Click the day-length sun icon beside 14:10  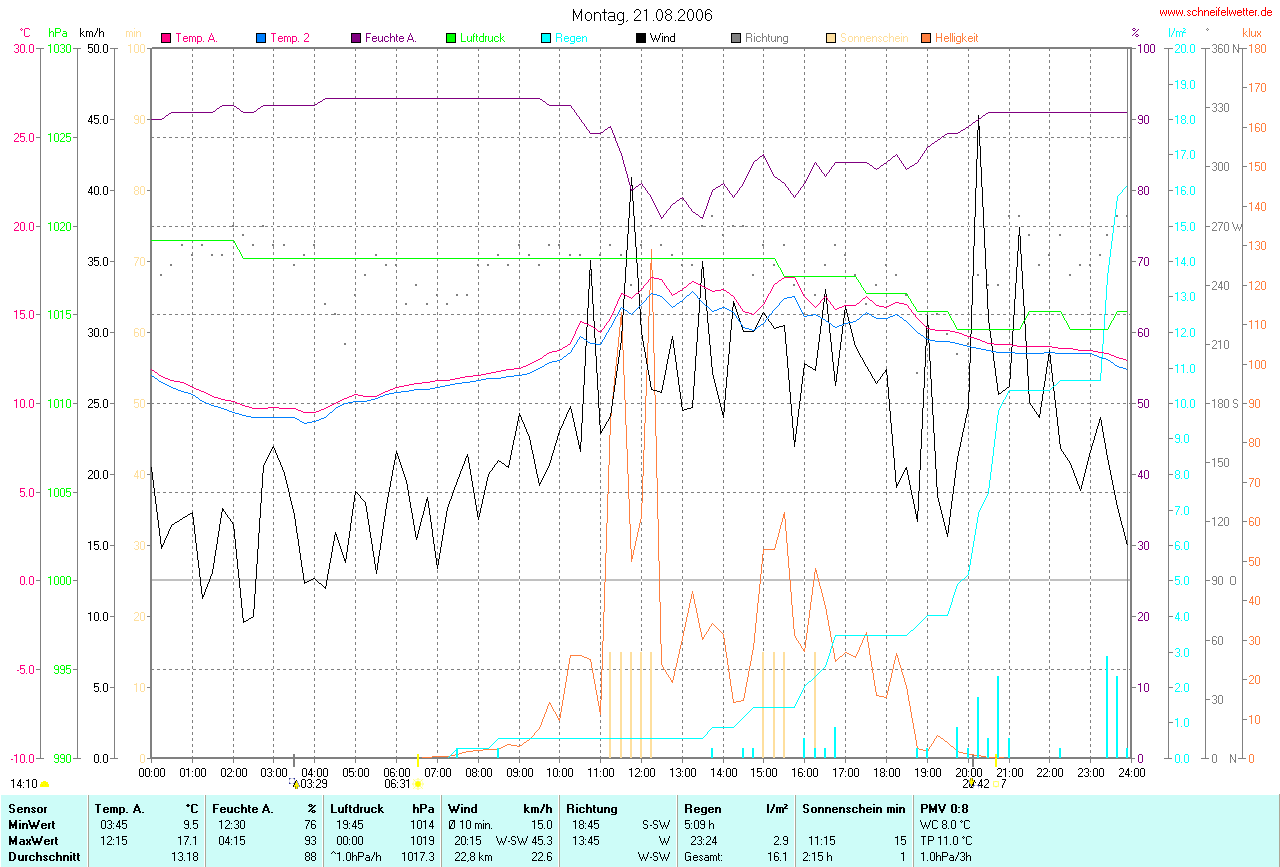[44, 785]
